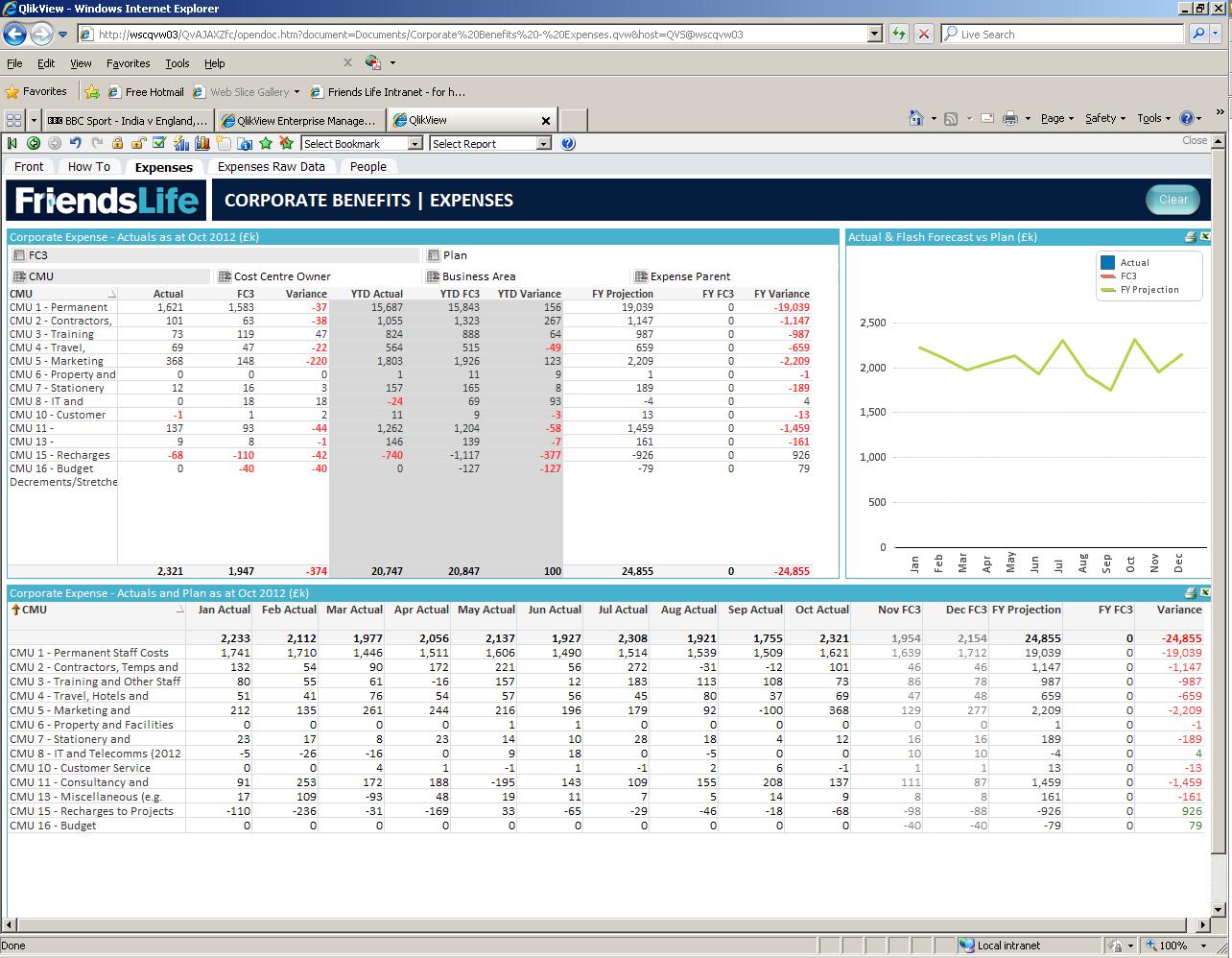The width and height of the screenshot is (1232, 958).
Task: Open the Select Bookmark dropdown
Action: 414,143
